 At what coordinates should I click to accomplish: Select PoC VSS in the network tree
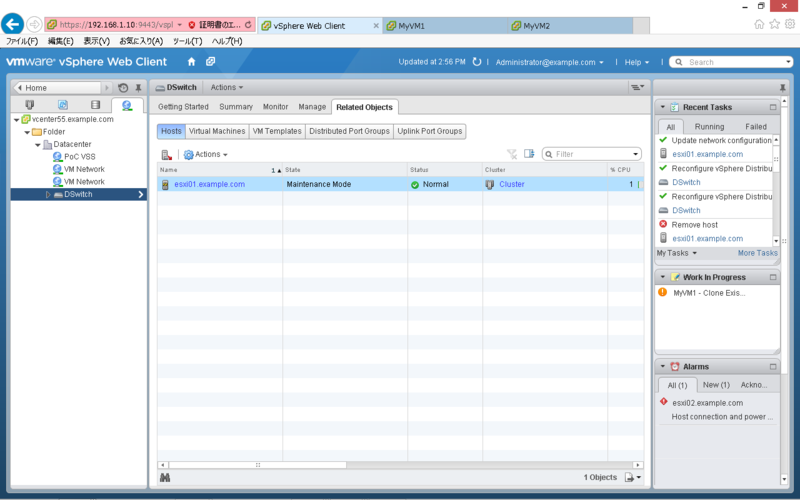(80, 157)
